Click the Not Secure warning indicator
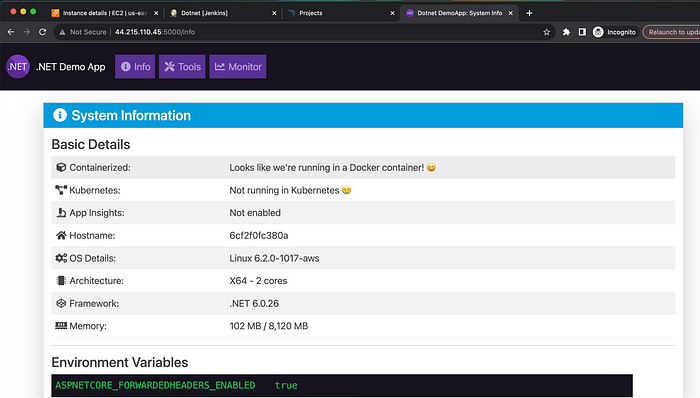This screenshot has width=700, height=398. [83, 32]
